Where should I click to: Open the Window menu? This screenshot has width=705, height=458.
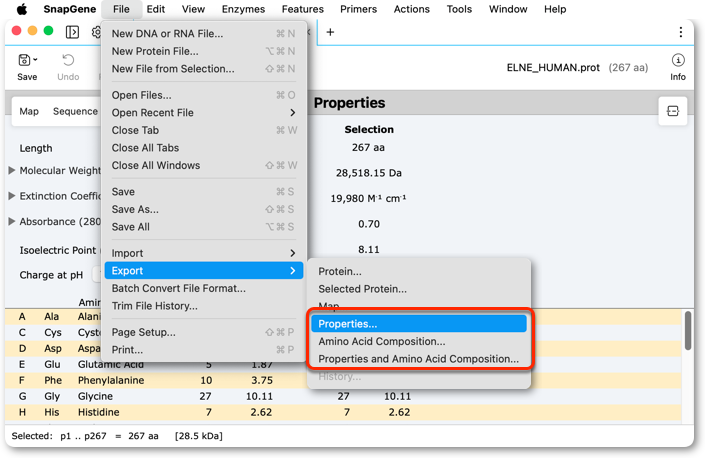[x=508, y=9]
